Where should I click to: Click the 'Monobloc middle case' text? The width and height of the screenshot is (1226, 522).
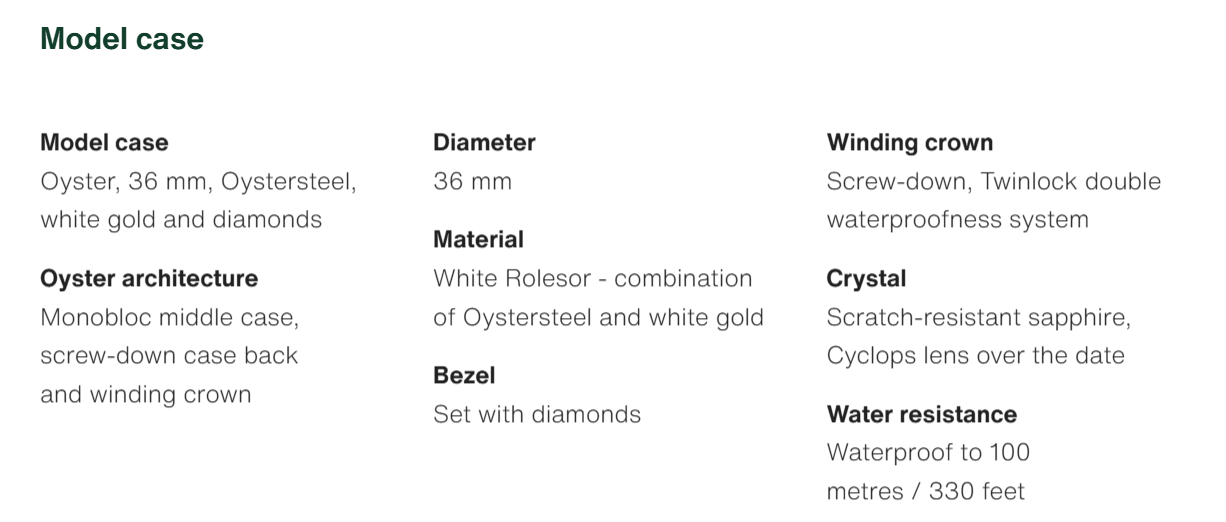click(x=170, y=317)
